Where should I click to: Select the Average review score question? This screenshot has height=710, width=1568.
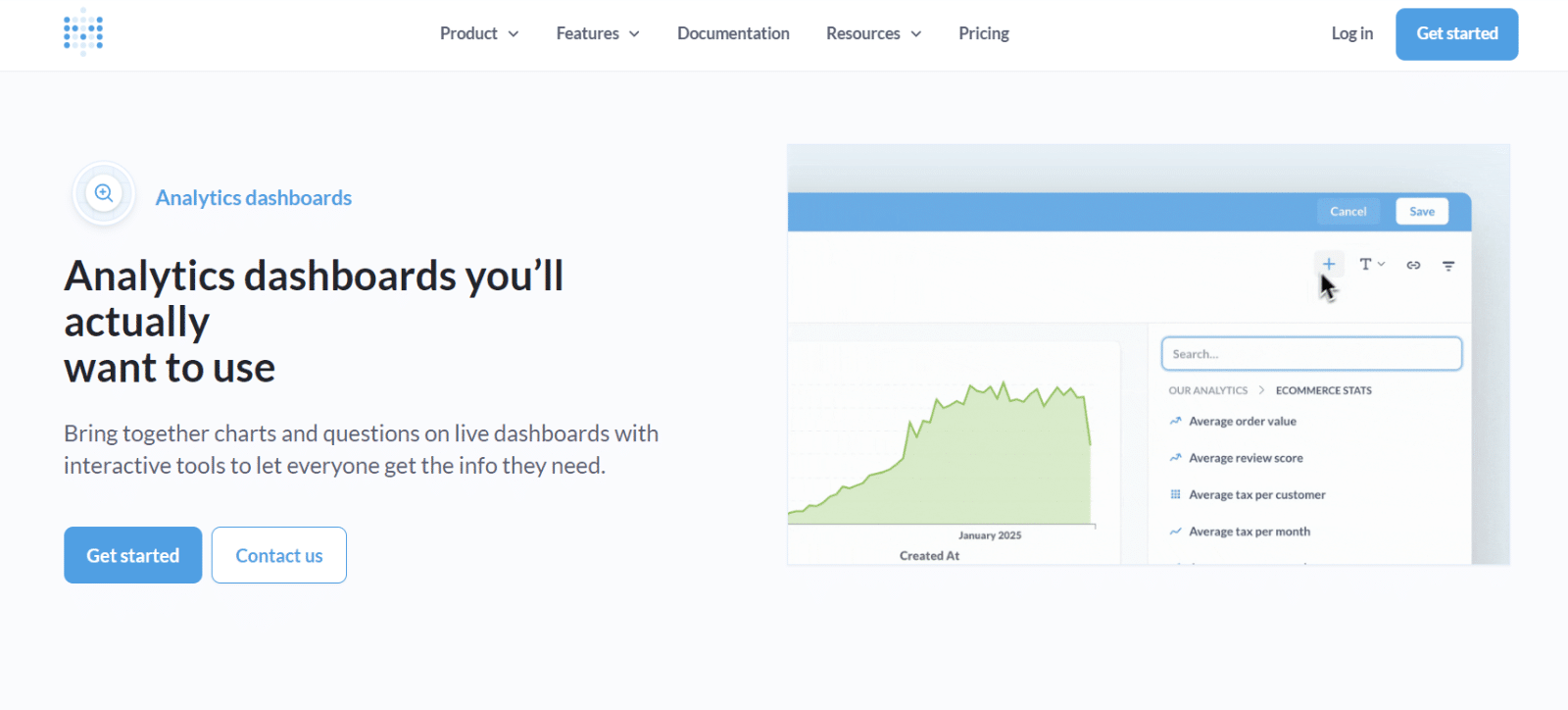[x=1247, y=458]
